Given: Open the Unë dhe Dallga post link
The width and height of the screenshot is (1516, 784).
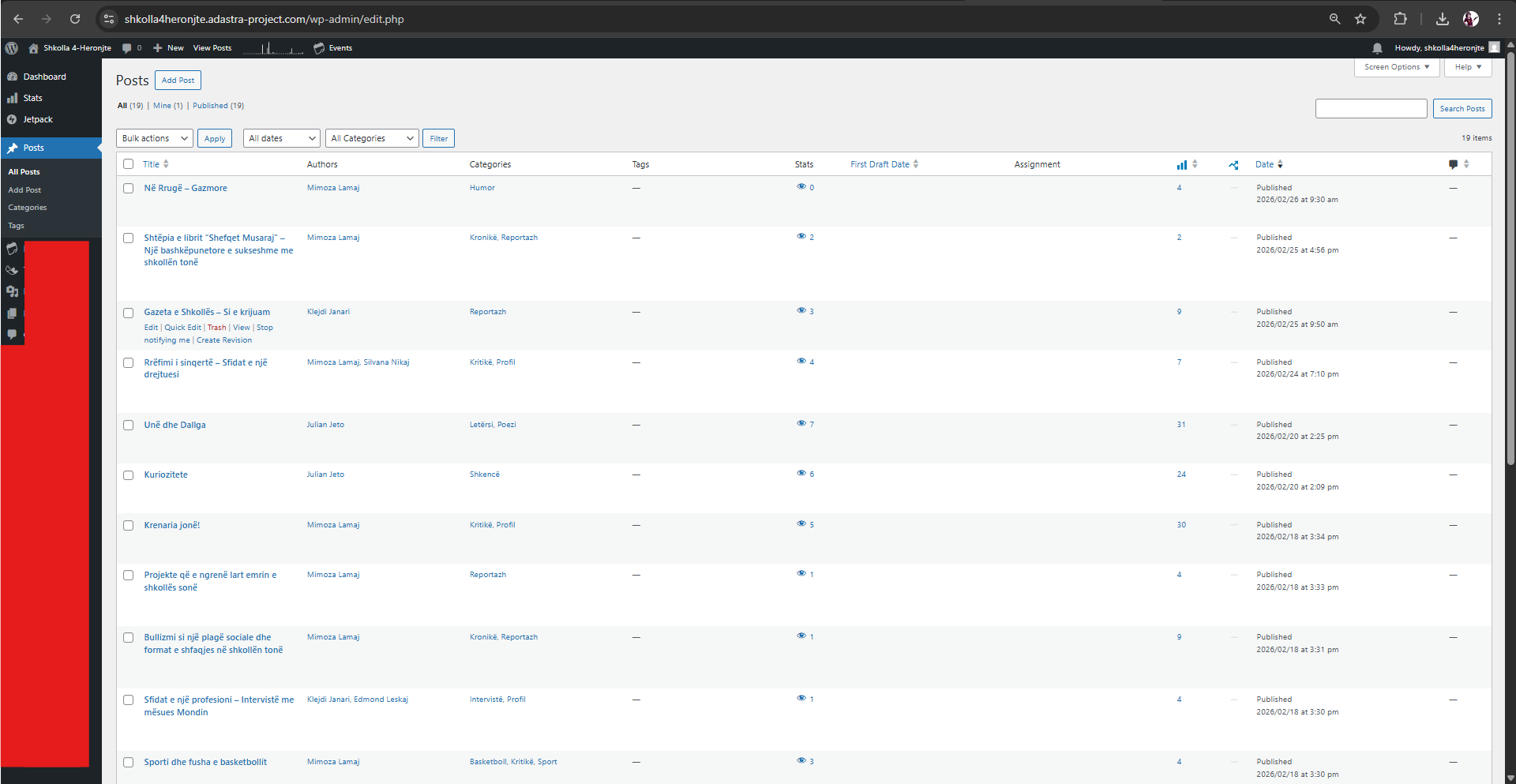Looking at the screenshot, I should (x=174, y=426).
